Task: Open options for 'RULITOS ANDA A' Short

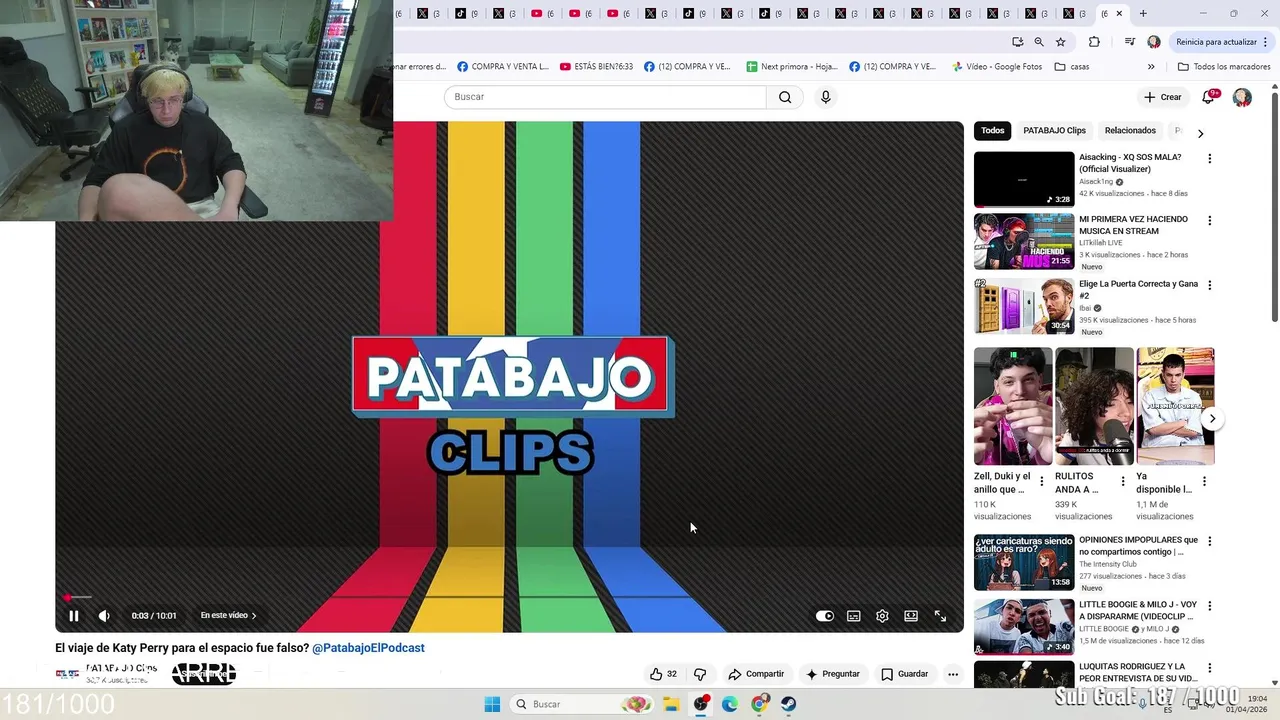Action: point(1122,481)
